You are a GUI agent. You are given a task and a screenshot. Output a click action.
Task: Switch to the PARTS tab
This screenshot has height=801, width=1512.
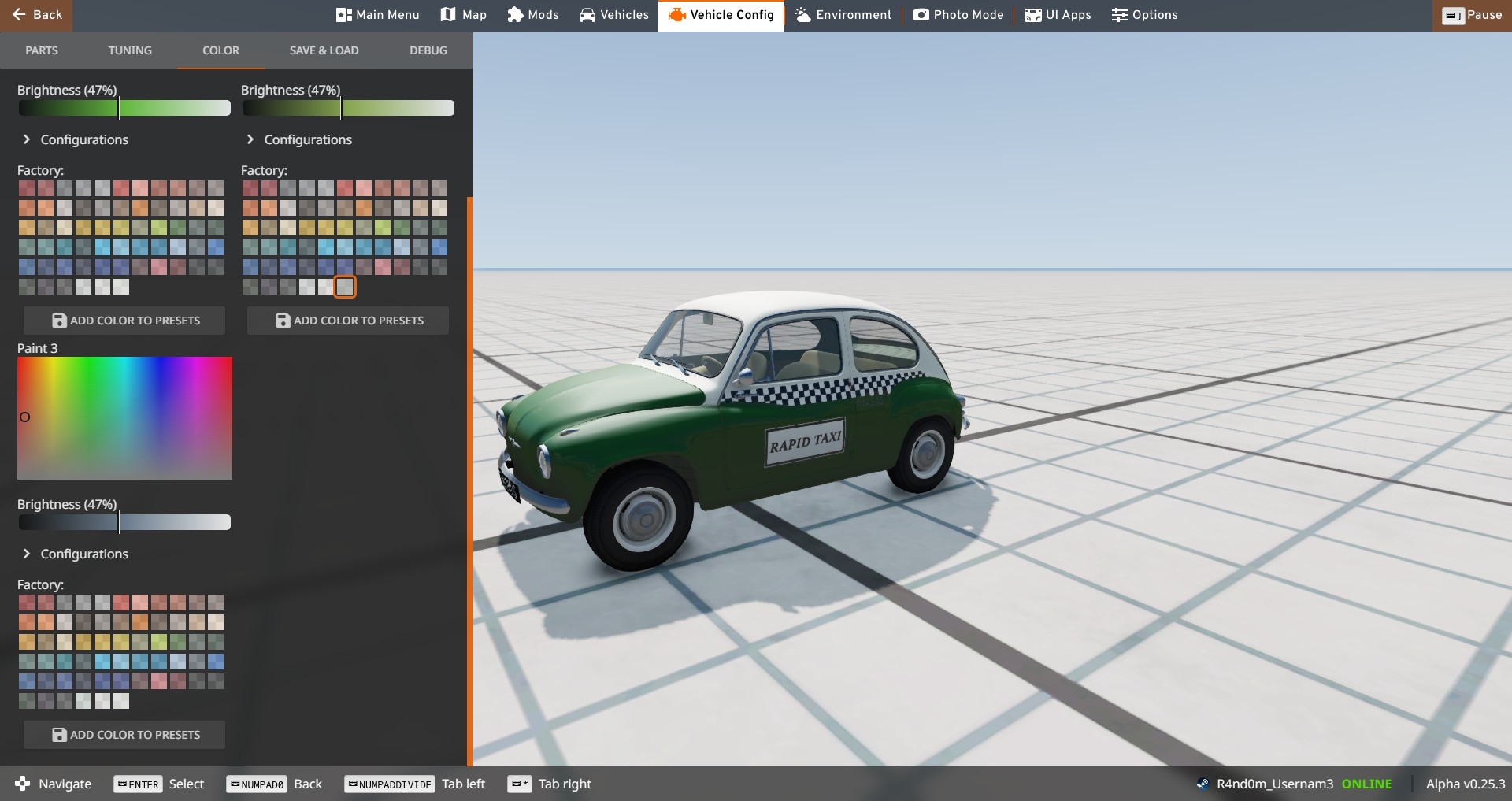[42, 50]
